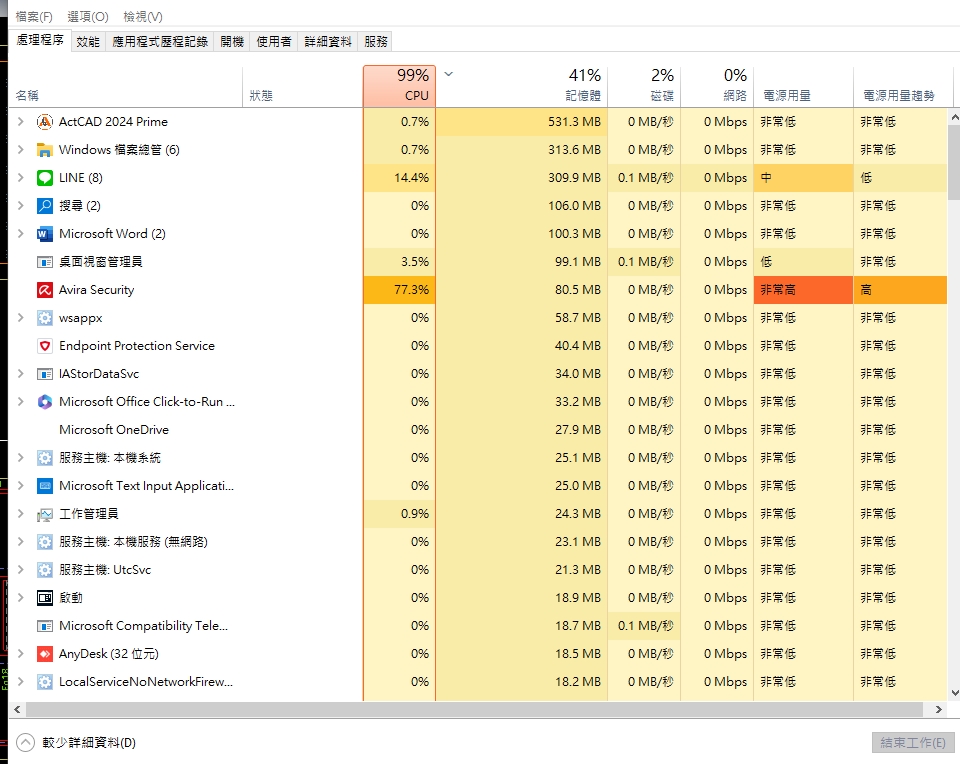Expand the LINE (8) process group

pyautogui.click(x=20, y=178)
